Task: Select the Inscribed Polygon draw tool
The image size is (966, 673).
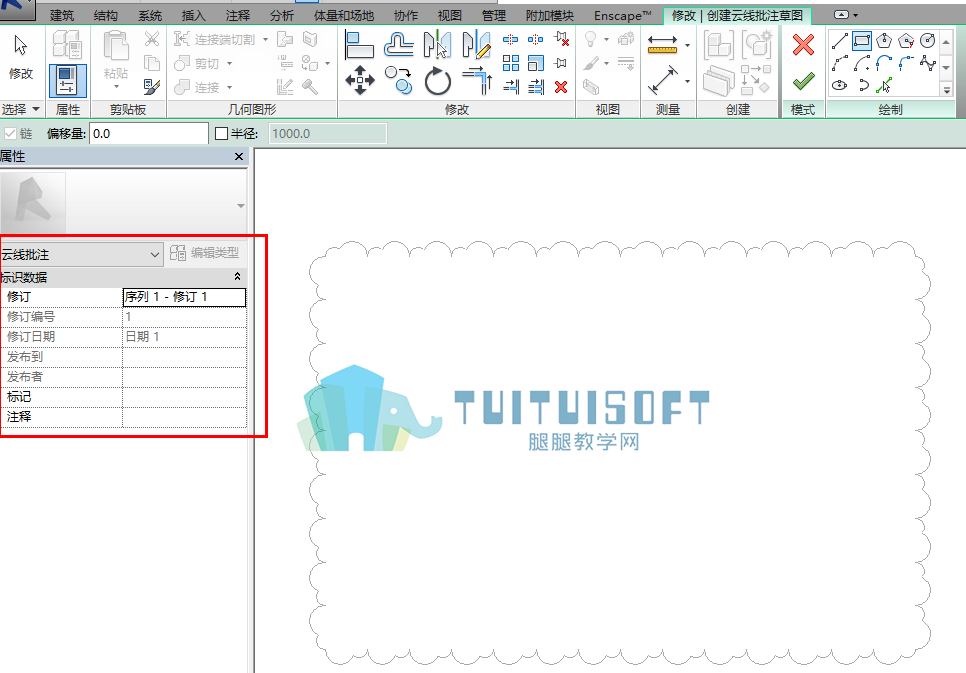Action: 884,41
